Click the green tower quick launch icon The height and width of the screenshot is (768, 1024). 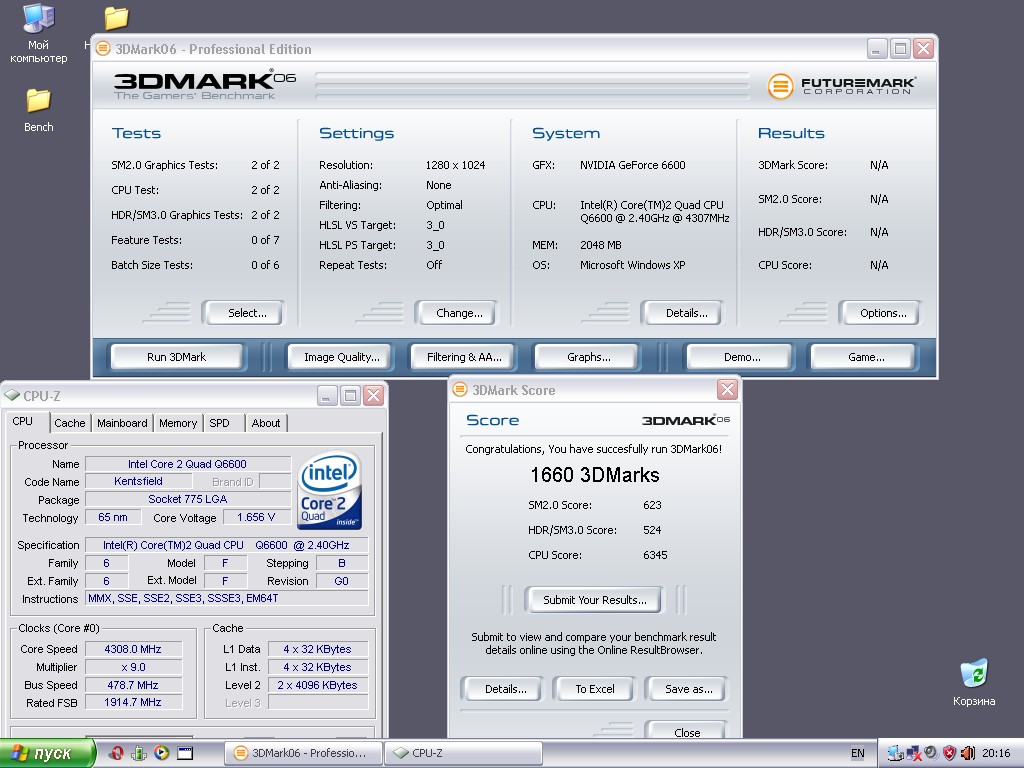pos(138,753)
